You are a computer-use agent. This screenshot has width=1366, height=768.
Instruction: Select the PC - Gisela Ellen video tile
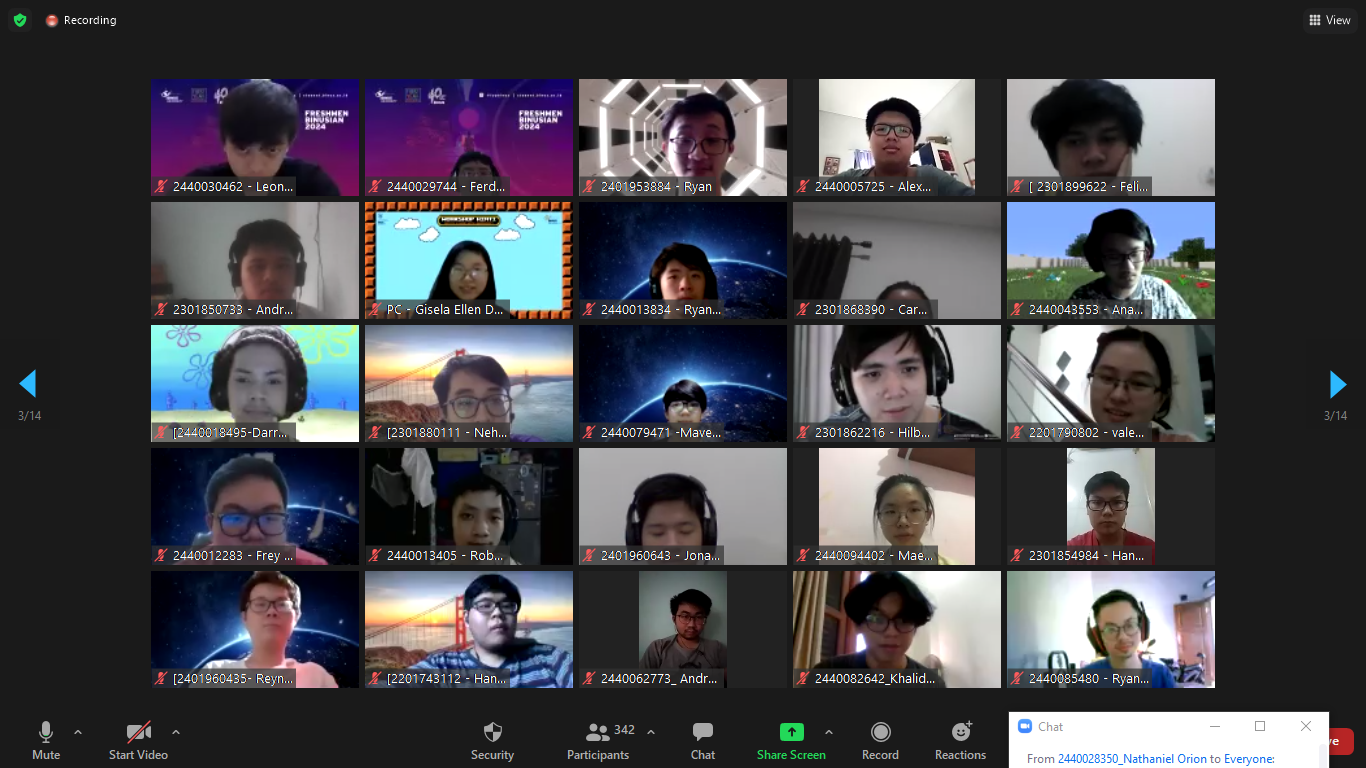point(468,260)
